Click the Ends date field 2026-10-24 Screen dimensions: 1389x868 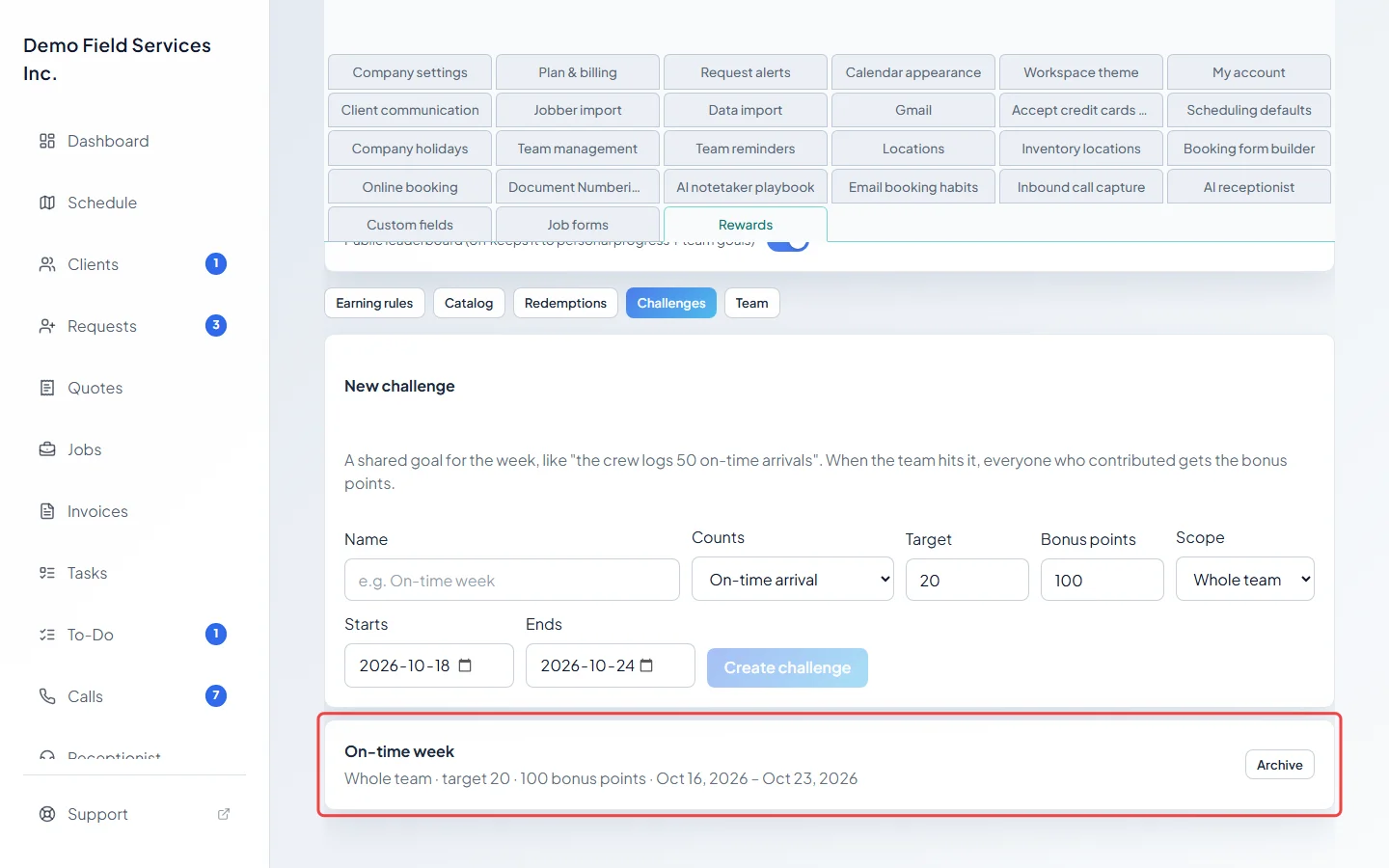pyautogui.click(x=611, y=665)
